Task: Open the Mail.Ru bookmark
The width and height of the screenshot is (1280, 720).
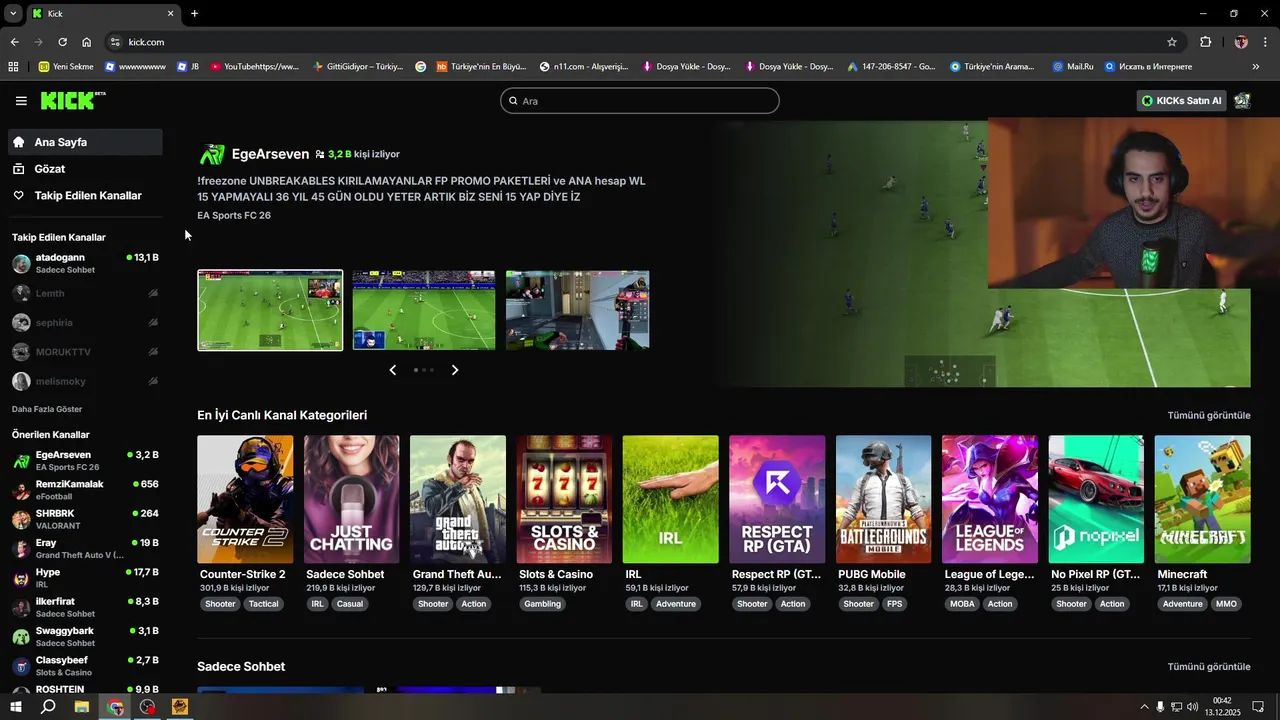Action: pyautogui.click(x=1072, y=67)
